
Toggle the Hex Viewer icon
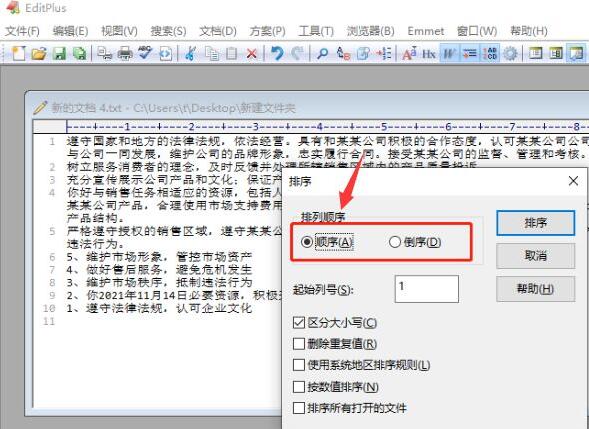[429, 54]
